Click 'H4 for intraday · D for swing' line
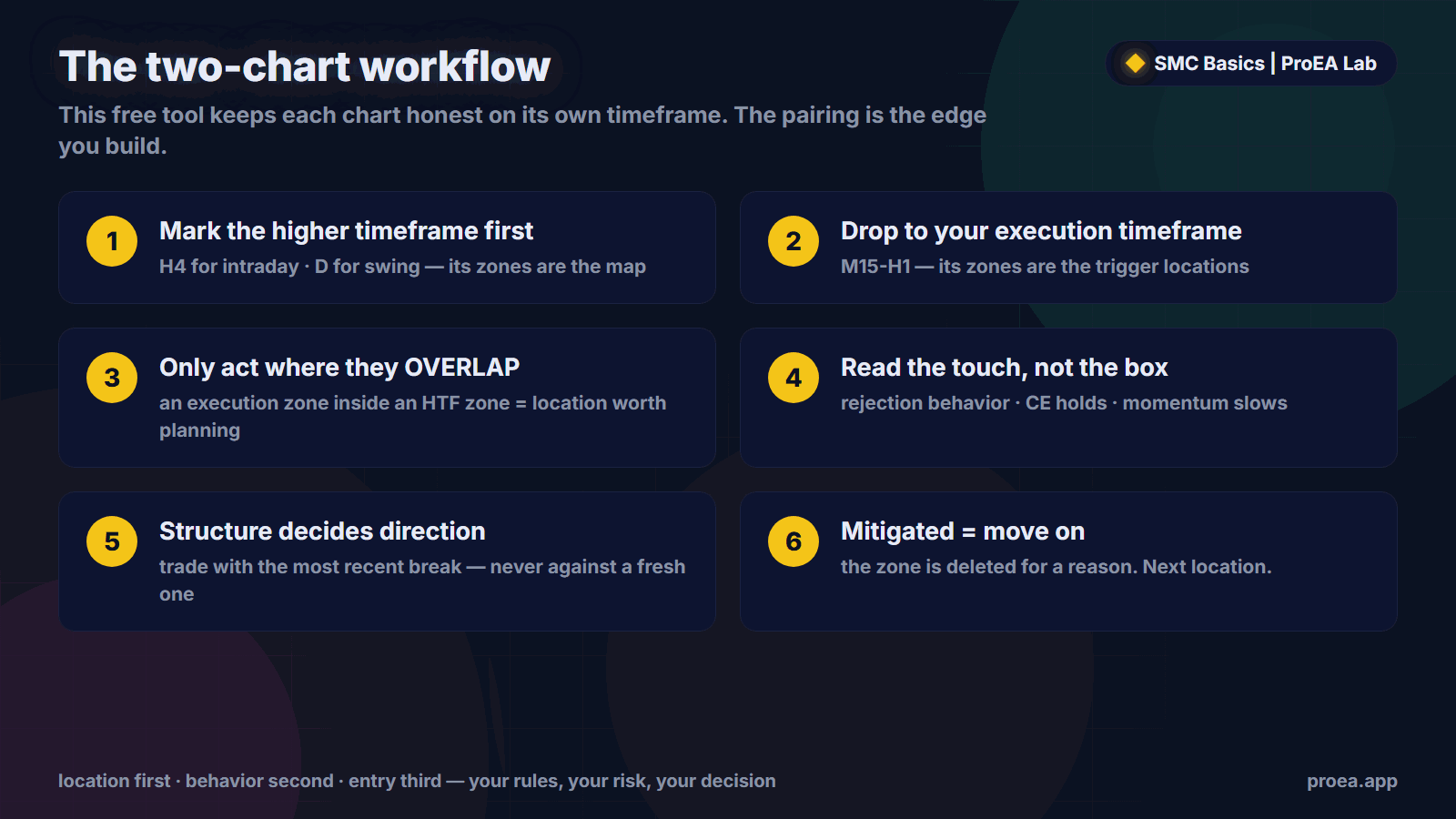The width and height of the screenshot is (1456, 819). (402, 267)
